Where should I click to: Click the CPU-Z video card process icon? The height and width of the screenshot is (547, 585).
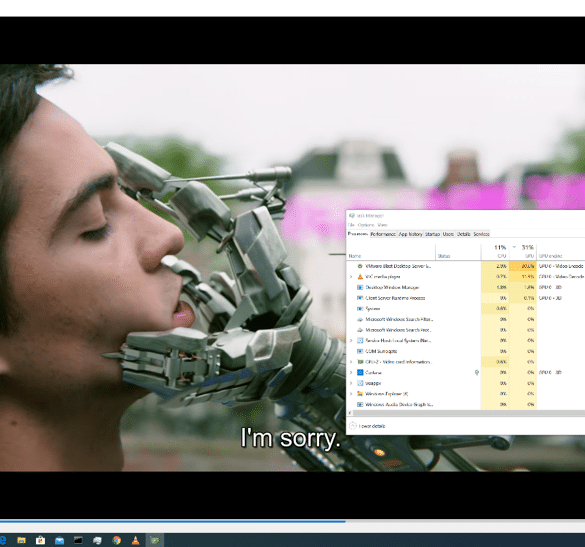tap(360, 362)
